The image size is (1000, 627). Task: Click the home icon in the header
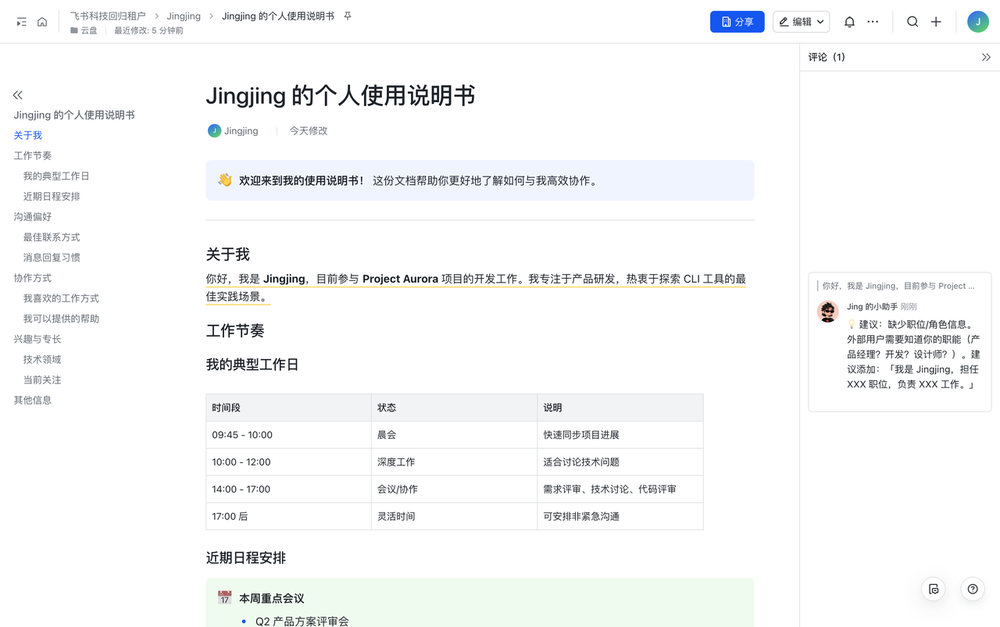point(40,21)
